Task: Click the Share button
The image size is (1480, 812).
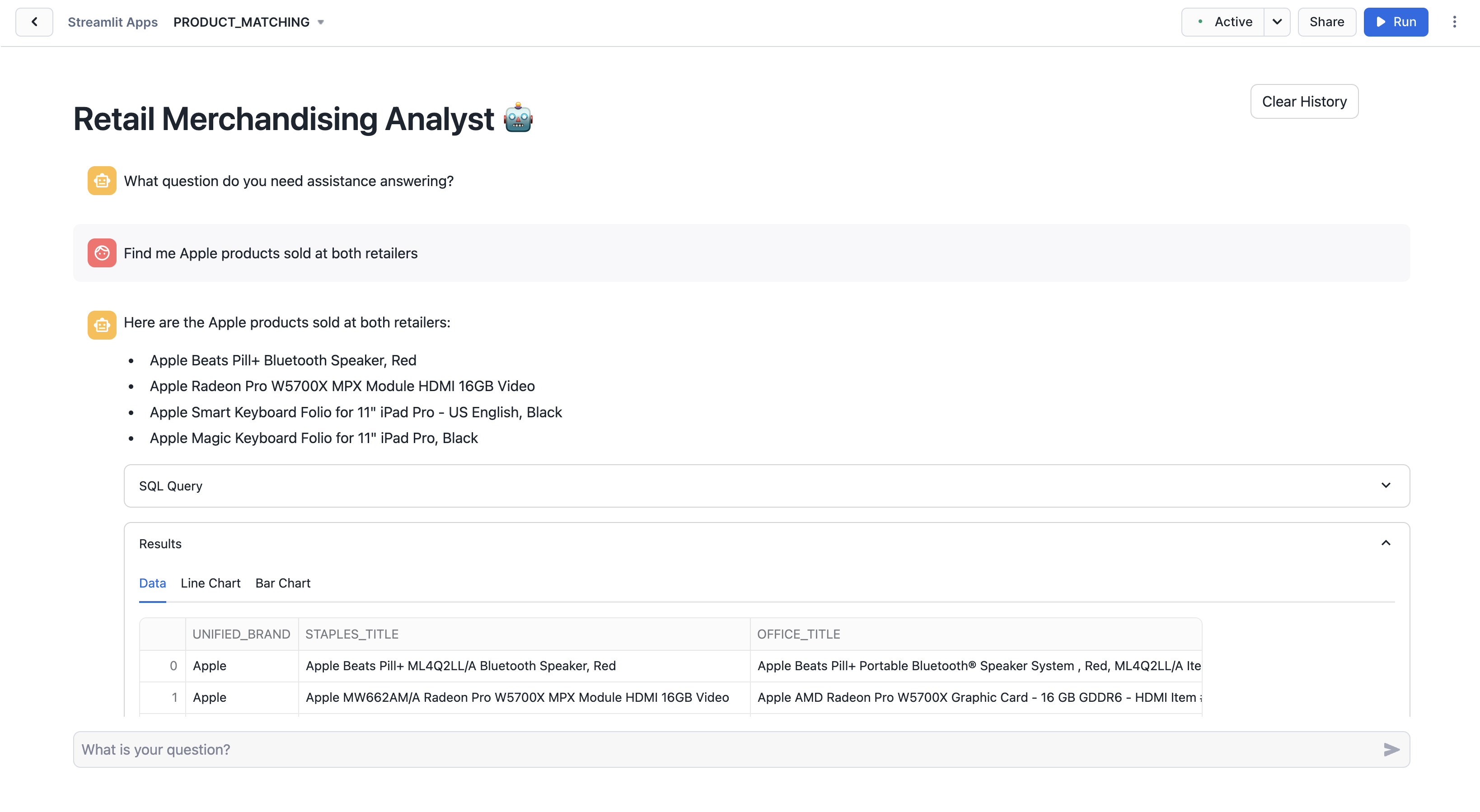Action: tap(1326, 22)
